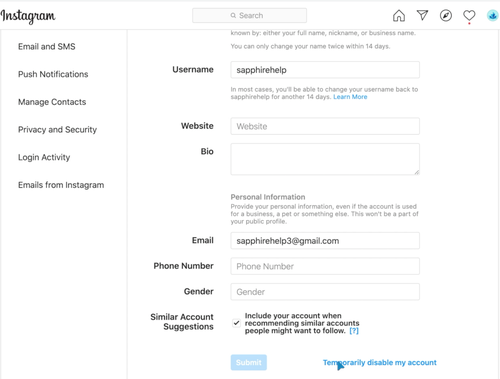Viewport: 500px width, 379px height.
Task: Toggle similar account suggestions checkbox
Action: tap(236, 323)
